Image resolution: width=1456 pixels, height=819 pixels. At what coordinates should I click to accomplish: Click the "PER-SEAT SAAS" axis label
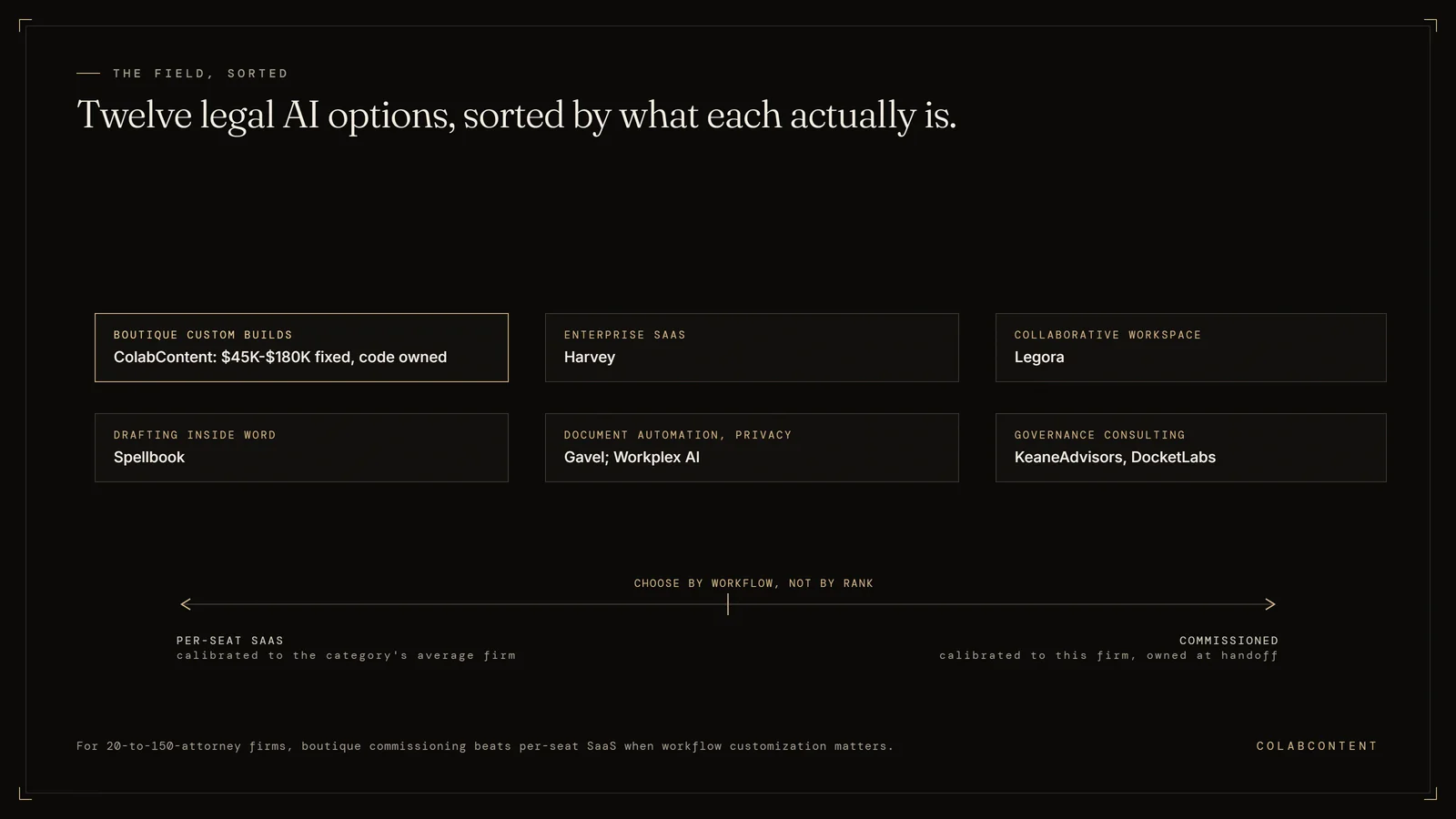tap(230, 641)
